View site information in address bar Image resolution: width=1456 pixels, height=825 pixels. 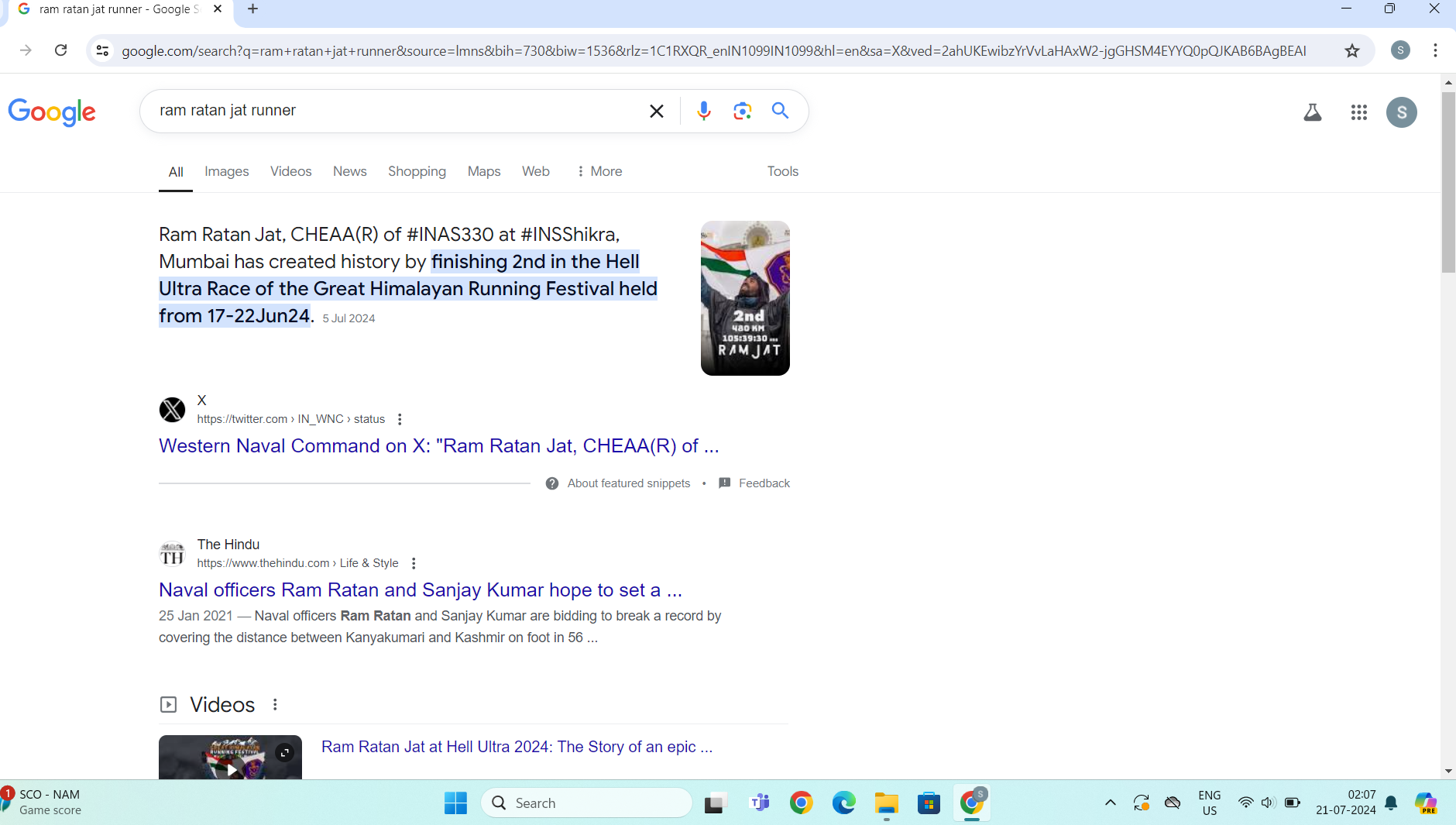(x=102, y=51)
